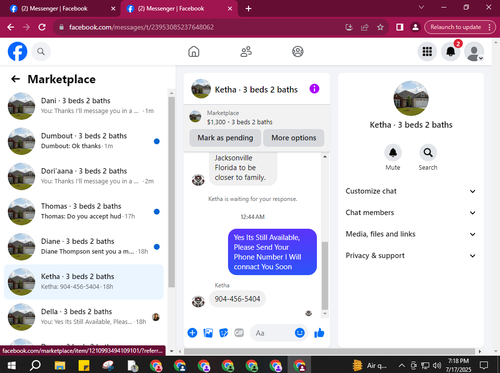The image size is (500, 373).
Task: Click the volume icon in system tray
Action: (437, 365)
